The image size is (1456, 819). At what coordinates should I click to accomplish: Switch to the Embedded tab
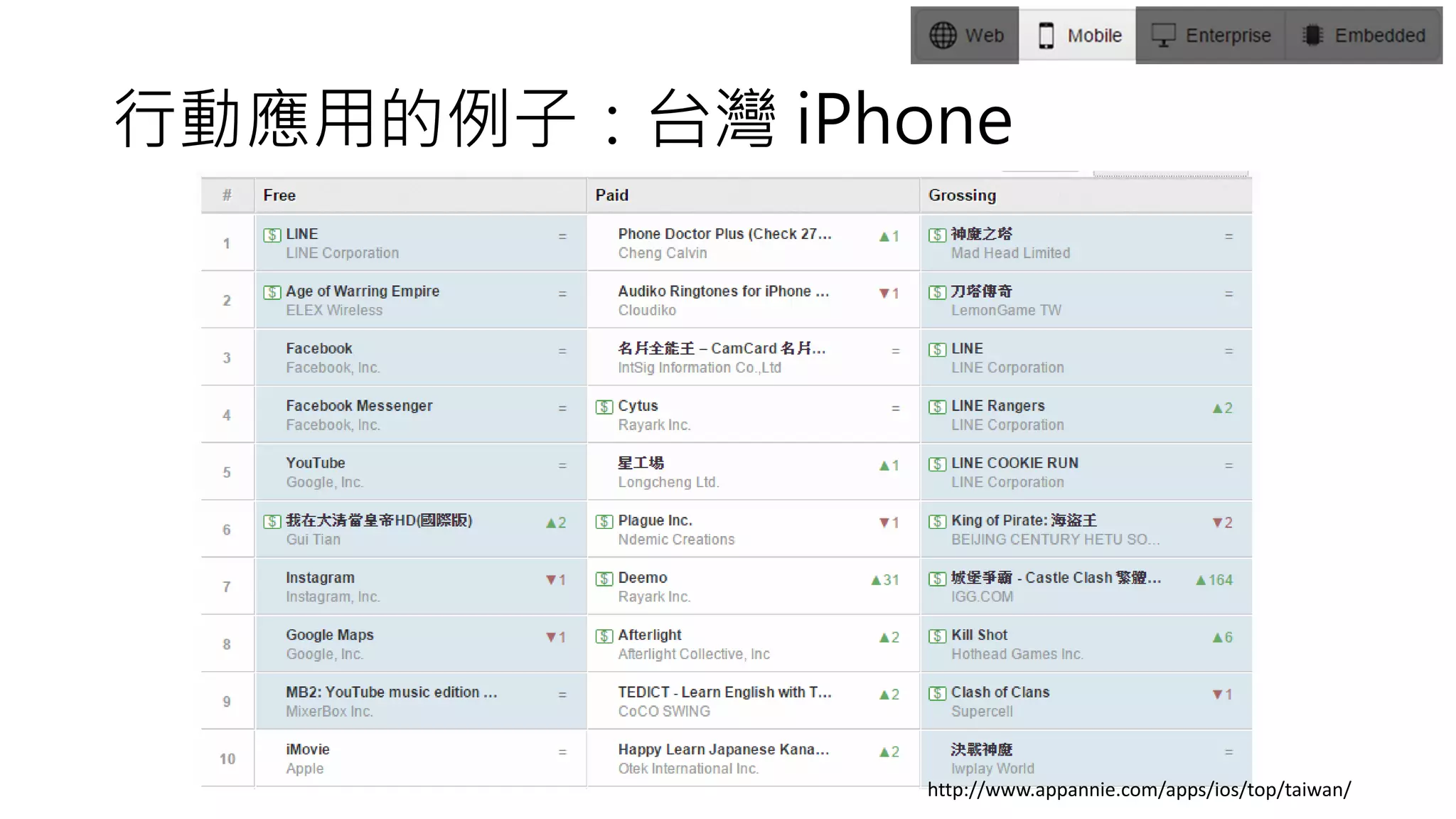[1364, 36]
